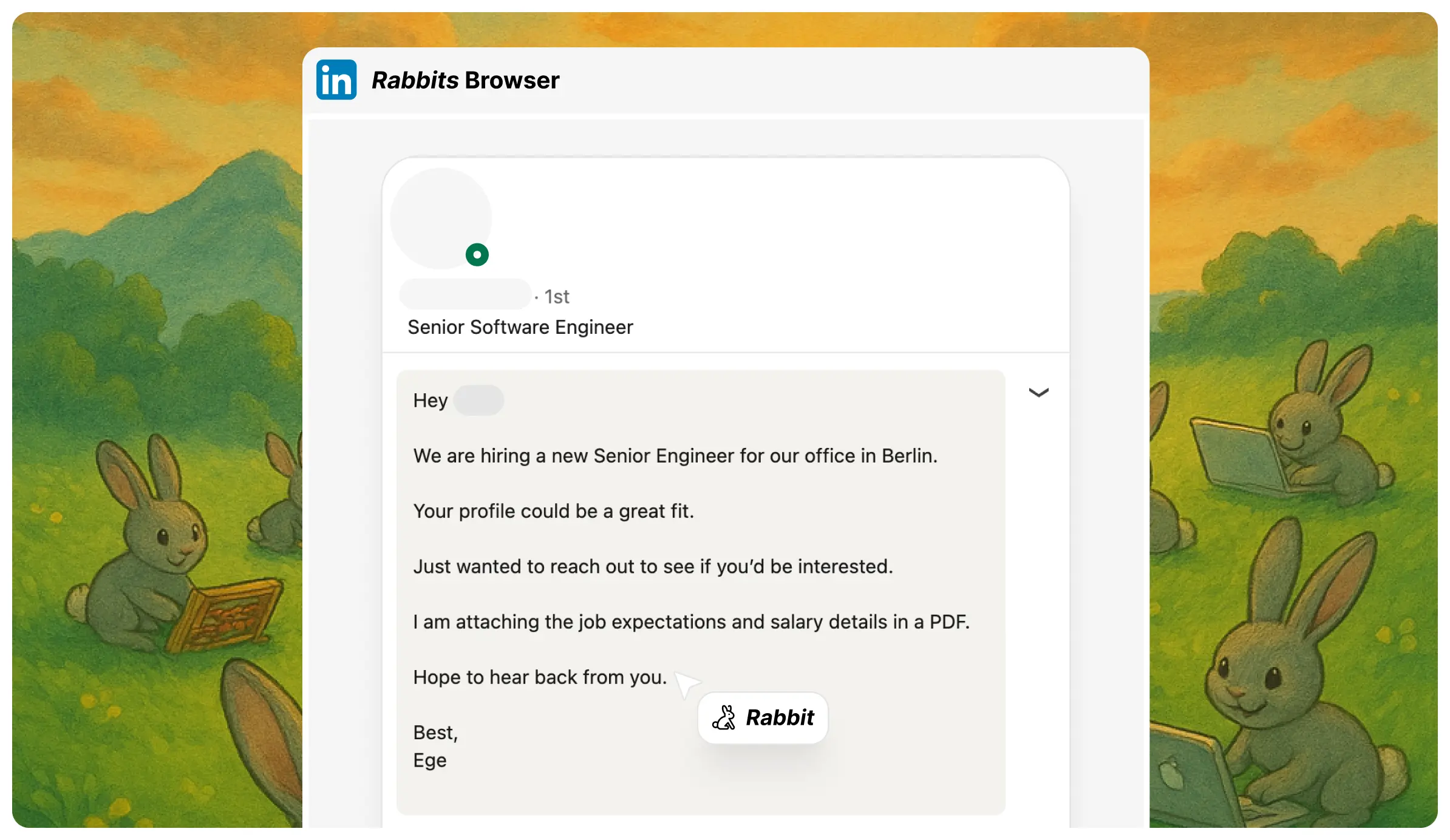Select the Senior Software Engineer headline
The height and width of the screenshot is (840, 1450).
[520, 327]
